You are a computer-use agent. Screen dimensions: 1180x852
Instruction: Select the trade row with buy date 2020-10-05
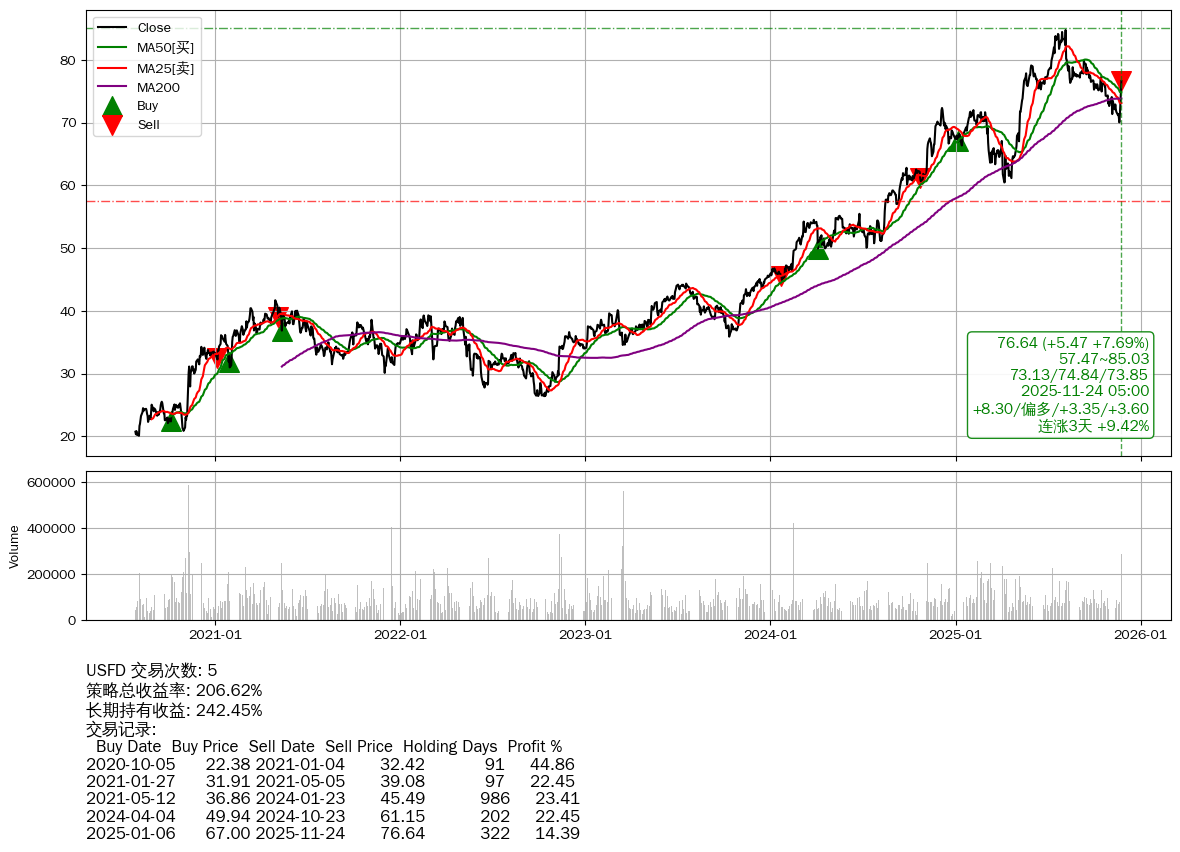tap(330, 764)
